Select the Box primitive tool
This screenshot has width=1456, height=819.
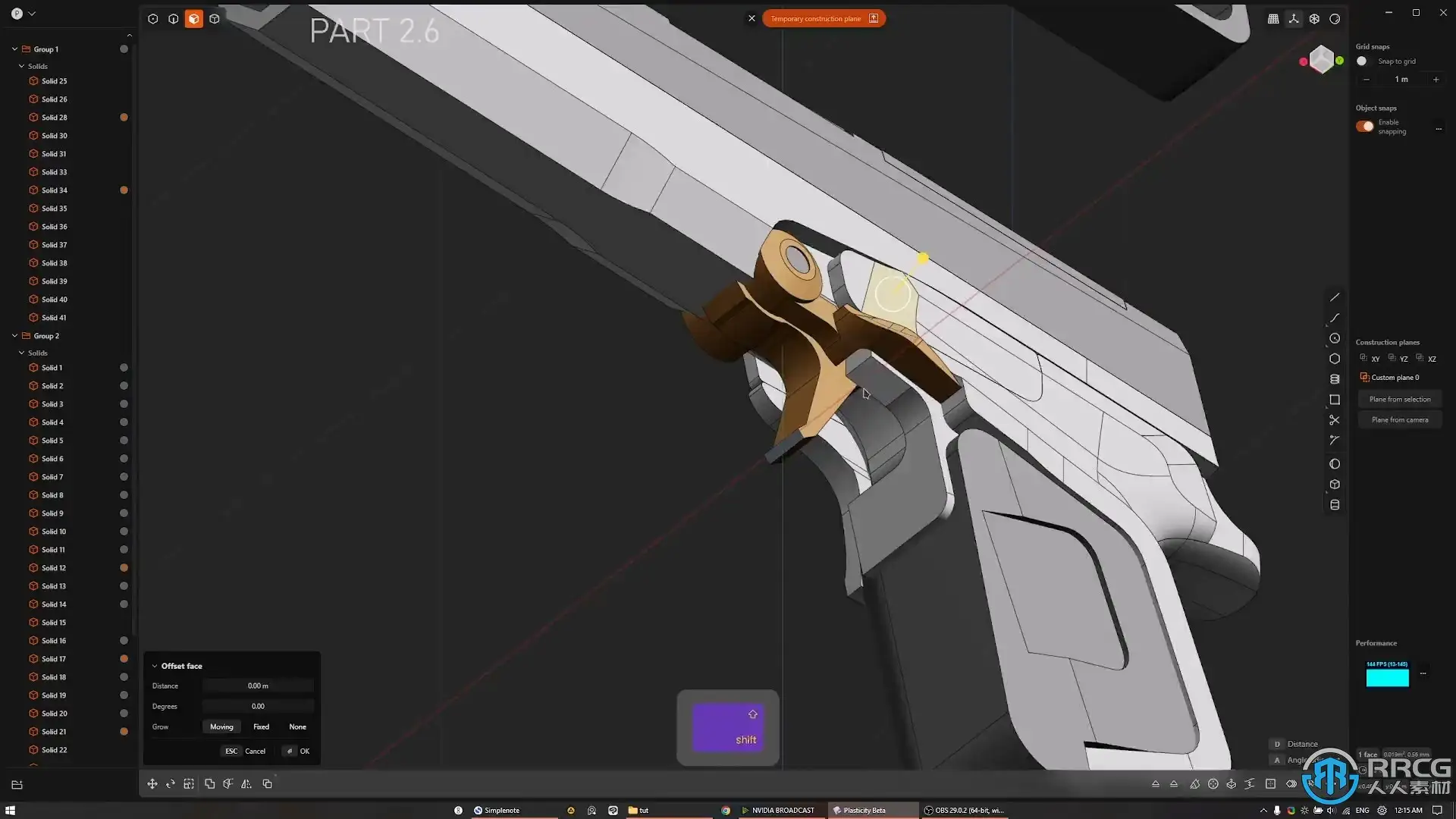pos(1335,485)
